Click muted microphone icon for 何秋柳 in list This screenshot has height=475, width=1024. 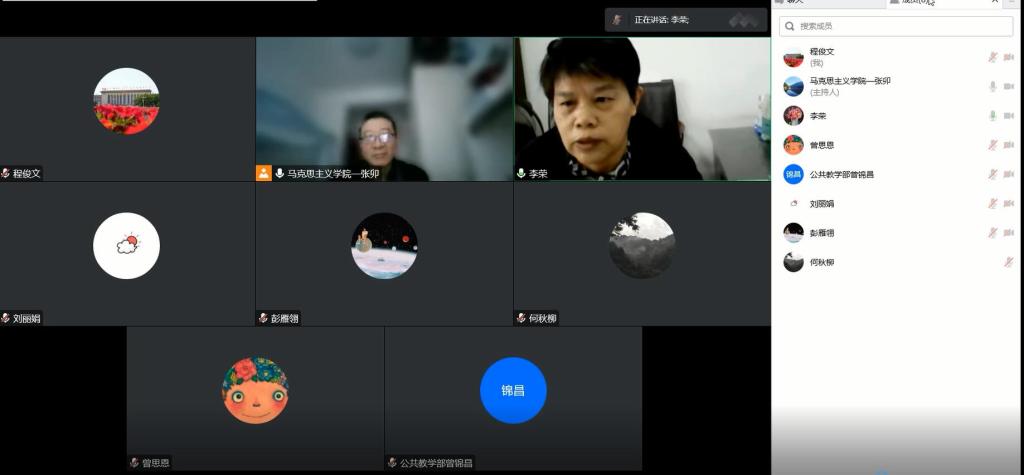(1008, 262)
